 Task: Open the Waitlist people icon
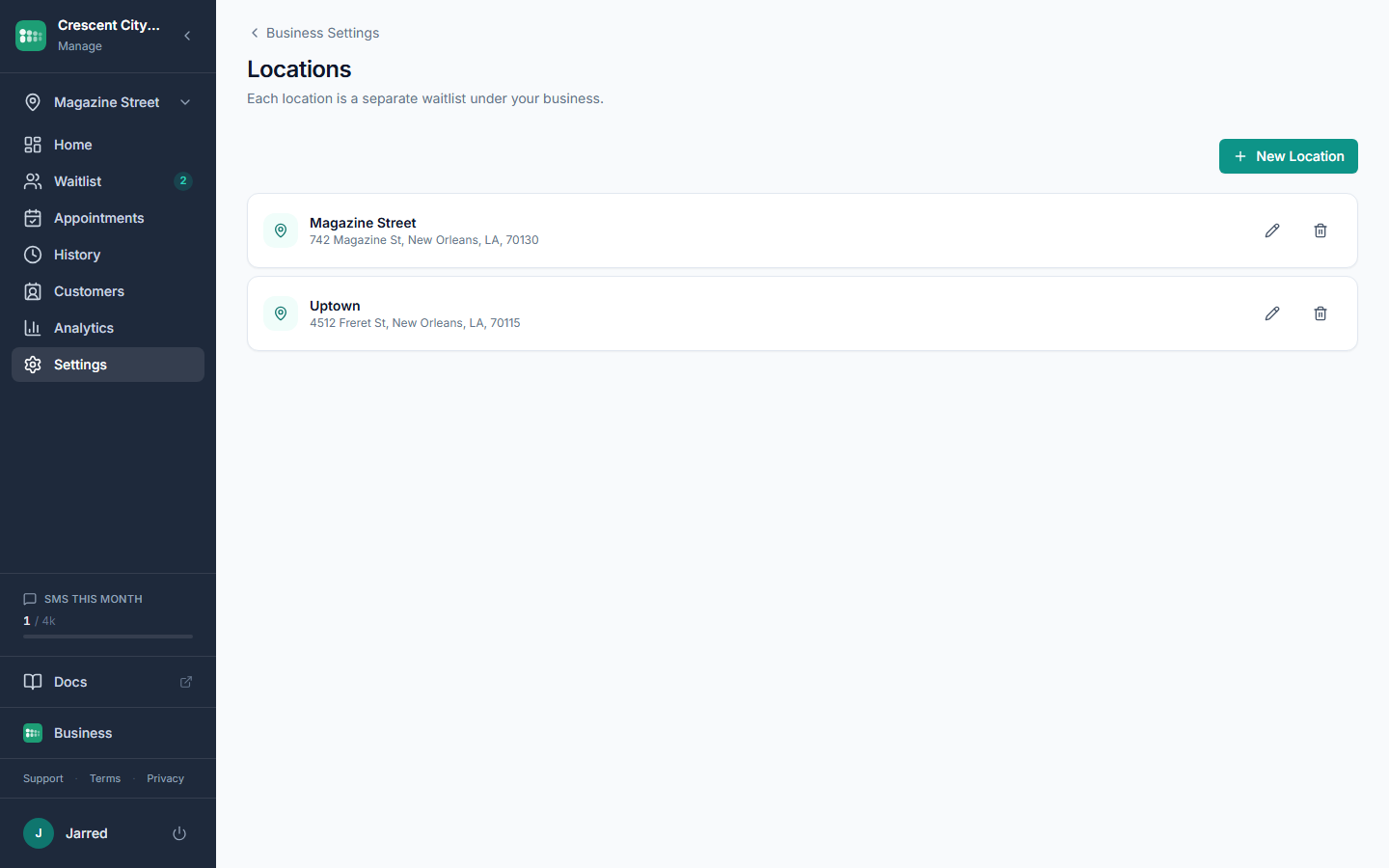[x=33, y=181]
